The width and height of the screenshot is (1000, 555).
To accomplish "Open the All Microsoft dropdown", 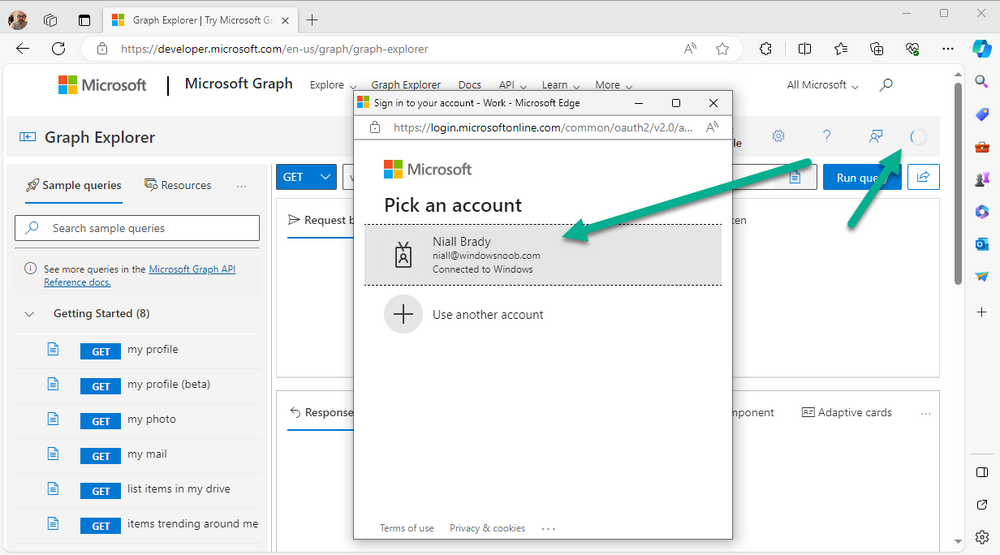I will (823, 85).
